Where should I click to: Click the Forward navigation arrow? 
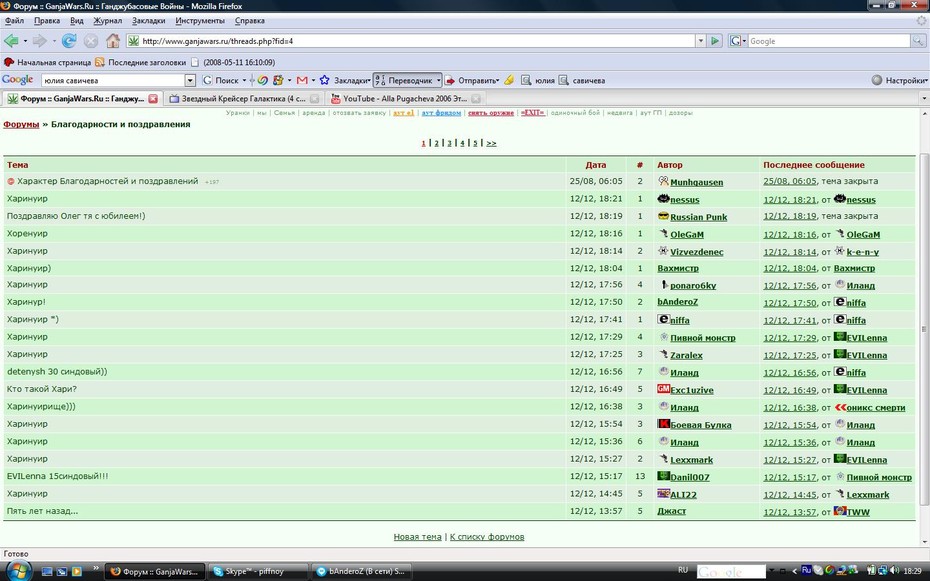point(39,41)
